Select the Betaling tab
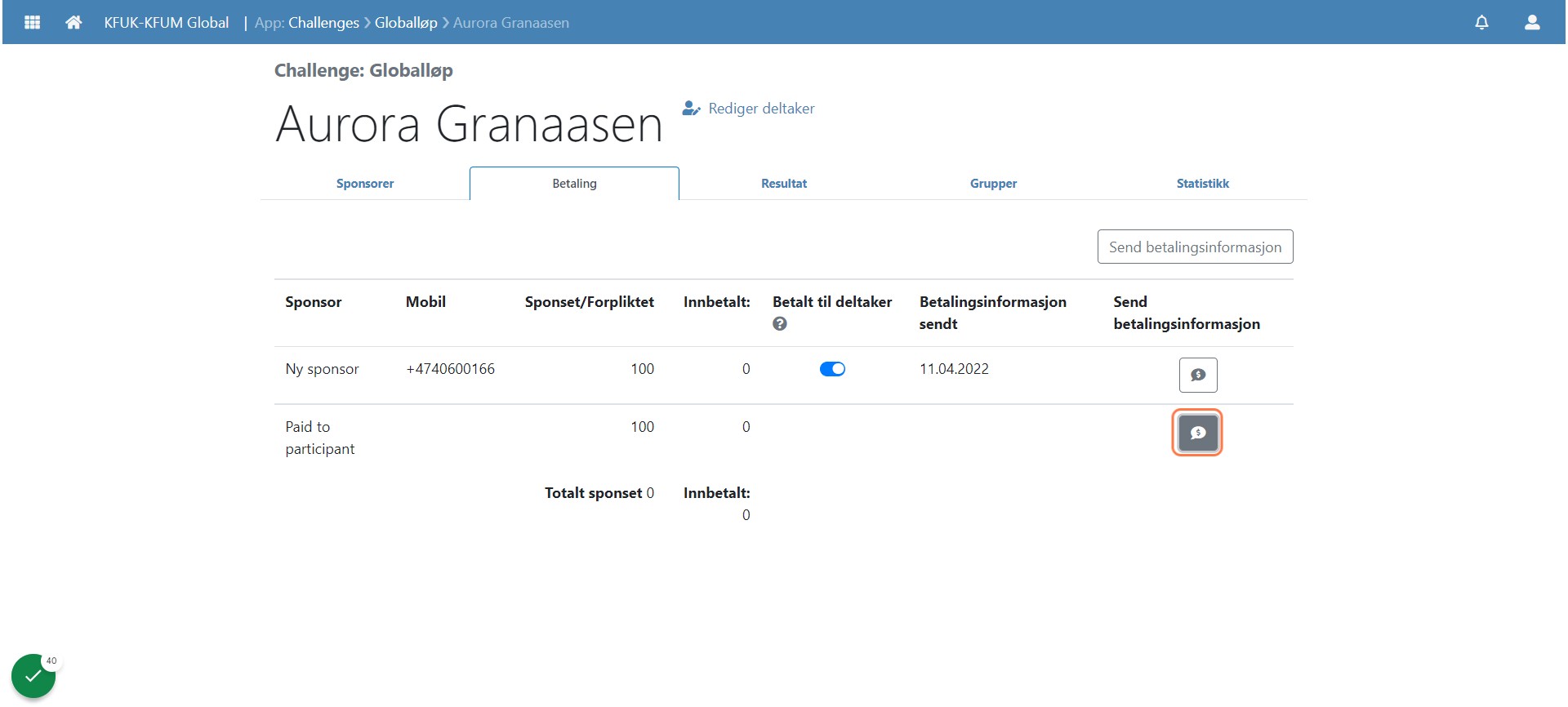Screen dimensions: 1568x707 pyautogui.click(x=574, y=184)
